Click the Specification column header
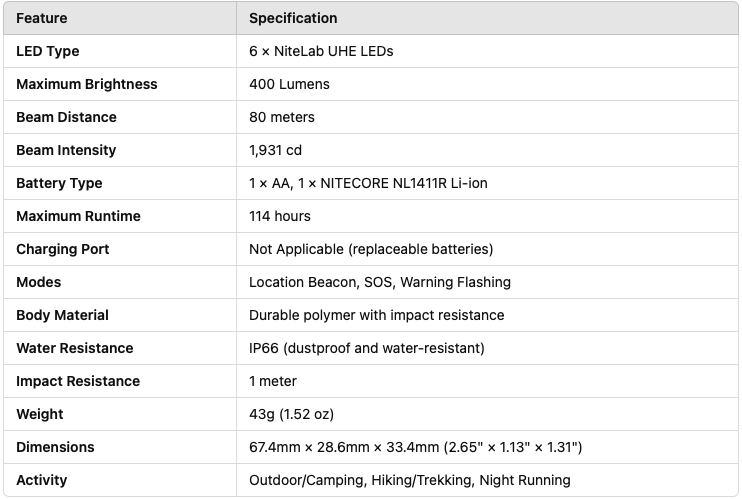Image resolution: width=742 pixels, height=499 pixels. tap(293, 18)
